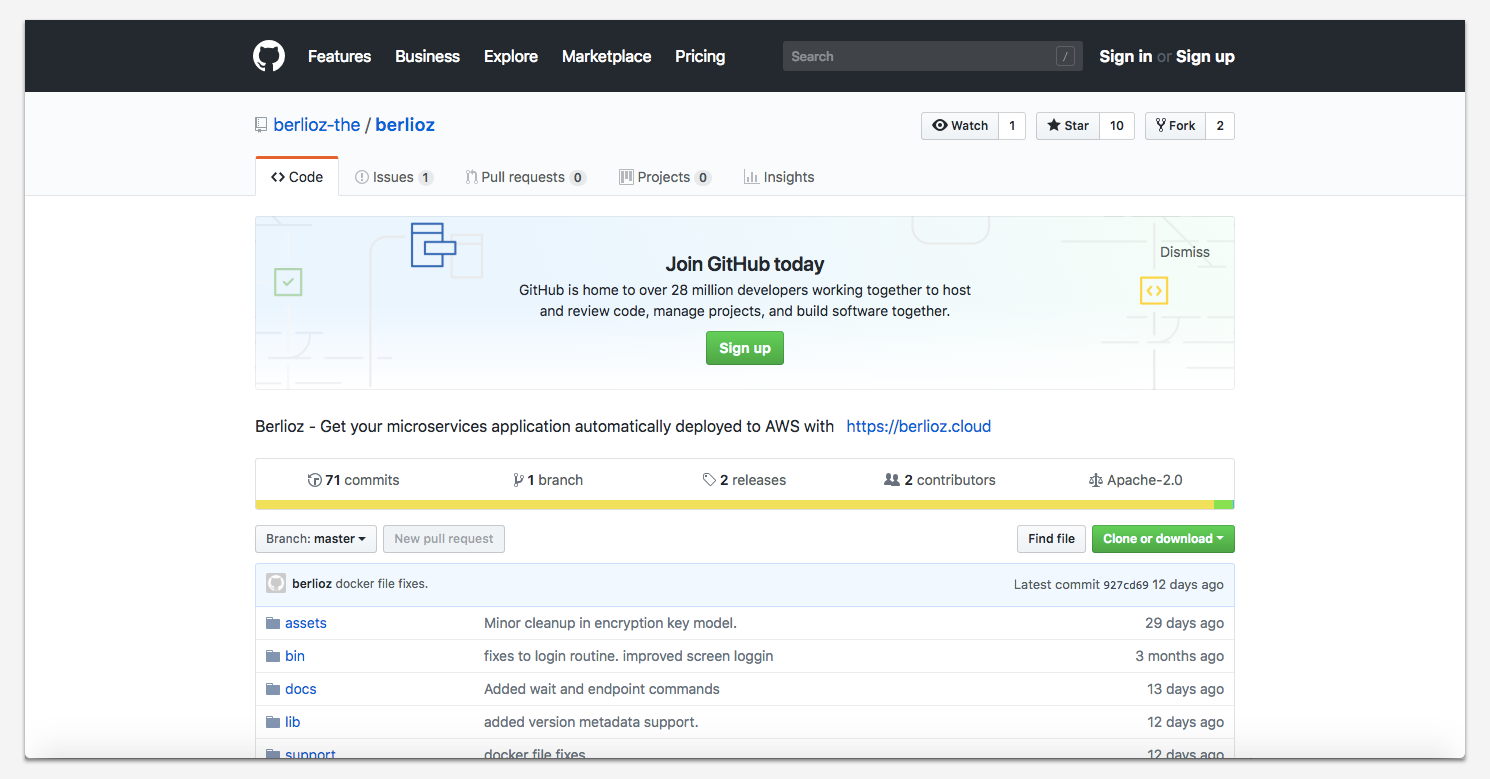Open the berlioz author link in commit row
The height and width of the screenshot is (779, 1490).
(x=312, y=584)
